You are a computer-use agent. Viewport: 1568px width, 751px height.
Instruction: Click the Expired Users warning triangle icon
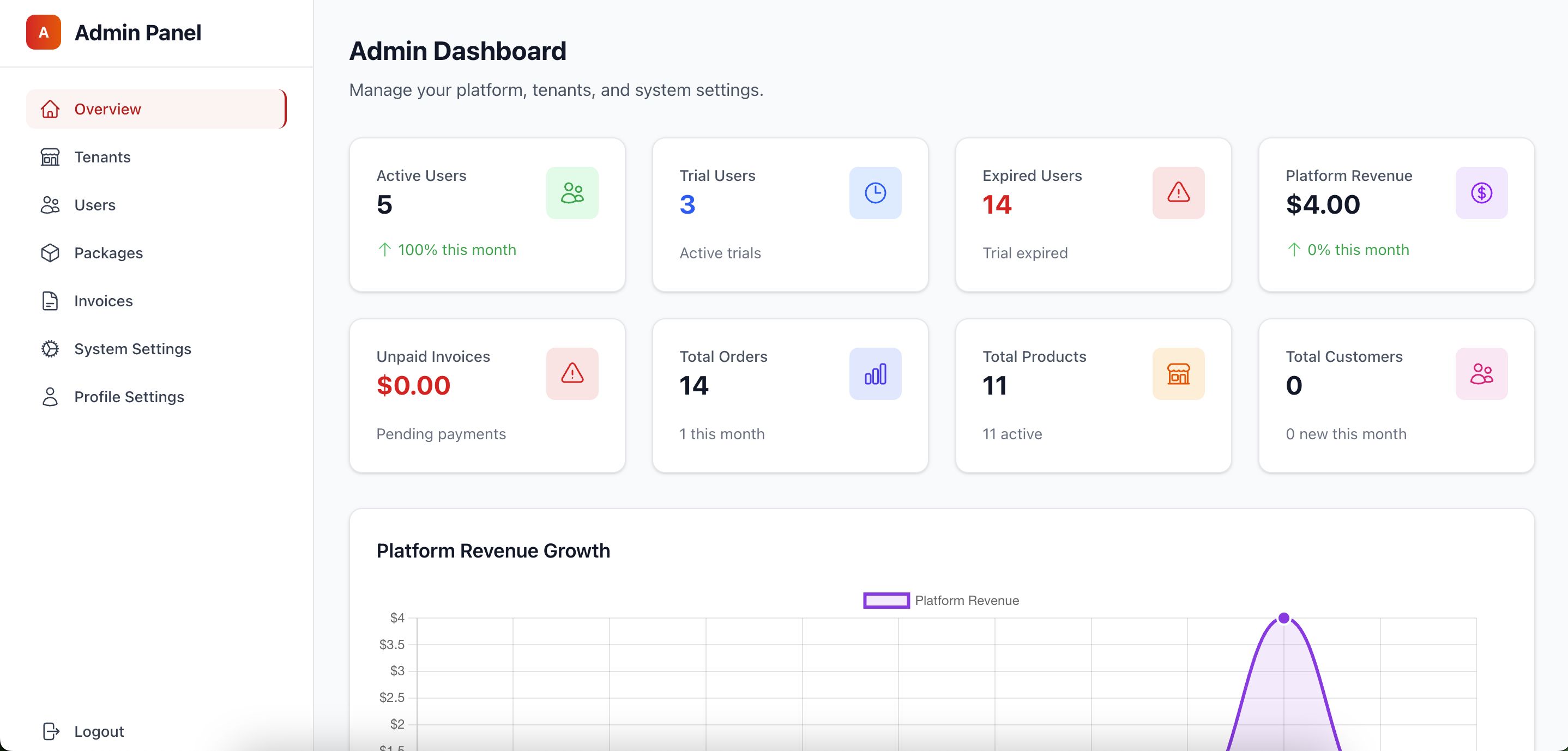click(x=1178, y=193)
